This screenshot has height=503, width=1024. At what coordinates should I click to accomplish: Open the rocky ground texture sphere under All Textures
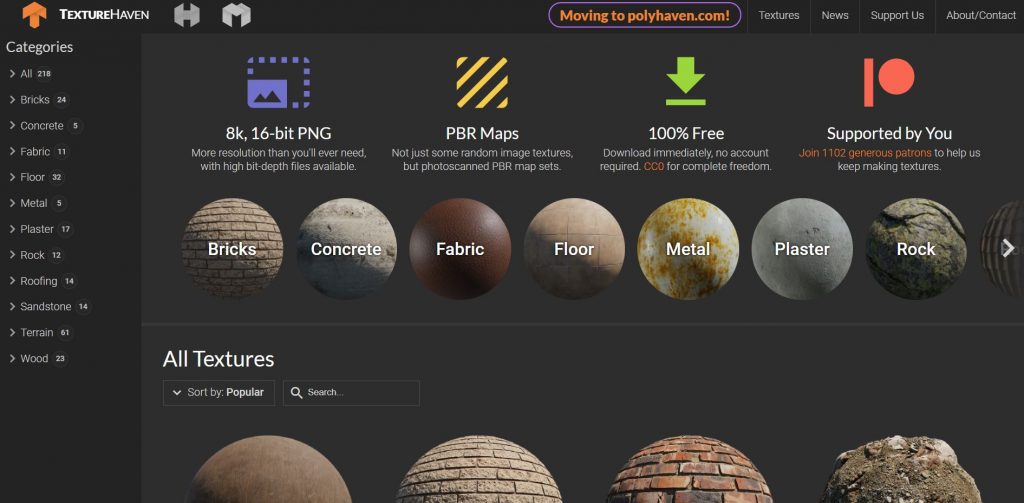click(x=901, y=470)
